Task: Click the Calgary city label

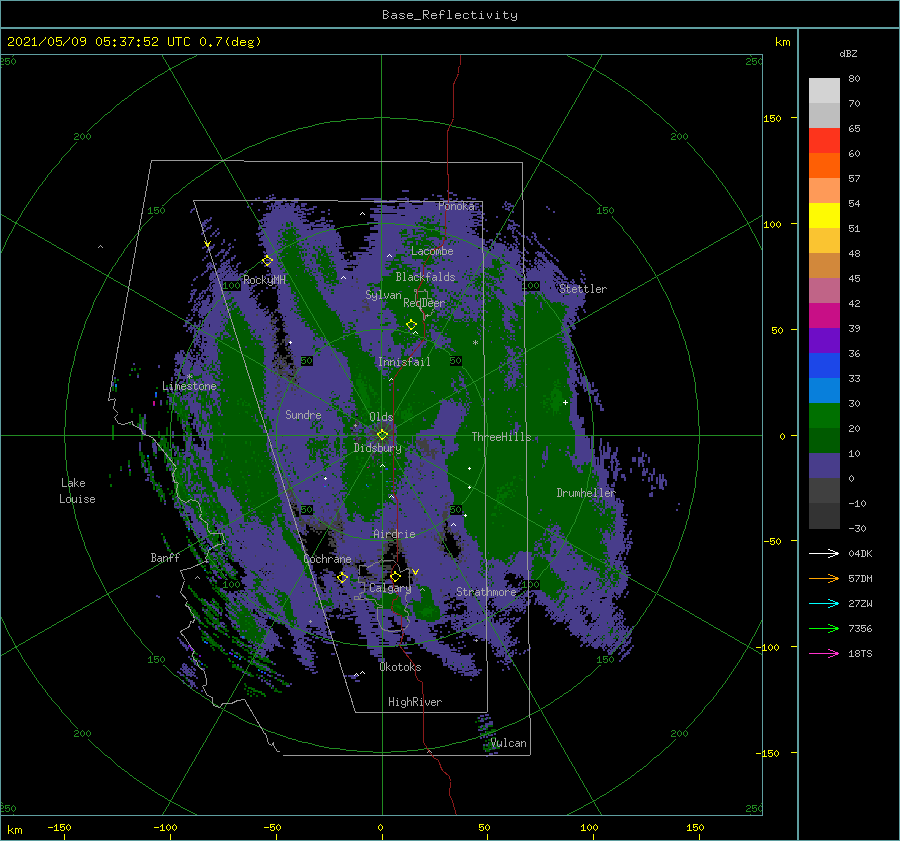Action: click(x=390, y=588)
